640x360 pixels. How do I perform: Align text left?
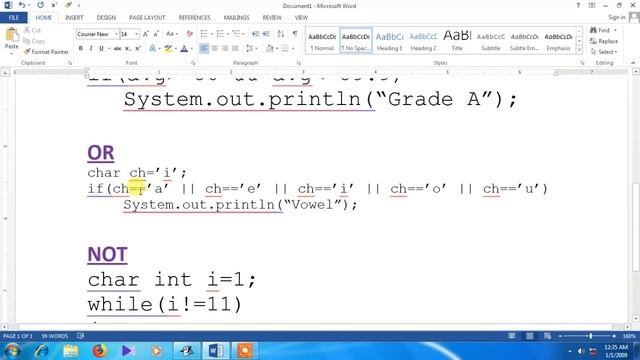[x=204, y=49]
